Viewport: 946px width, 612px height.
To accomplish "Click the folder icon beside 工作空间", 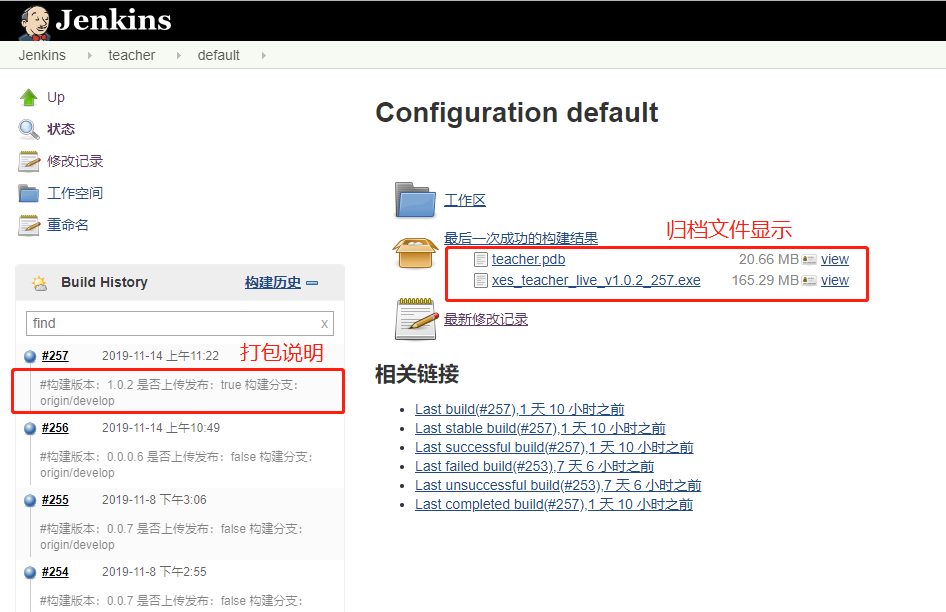I will click(28, 193).
